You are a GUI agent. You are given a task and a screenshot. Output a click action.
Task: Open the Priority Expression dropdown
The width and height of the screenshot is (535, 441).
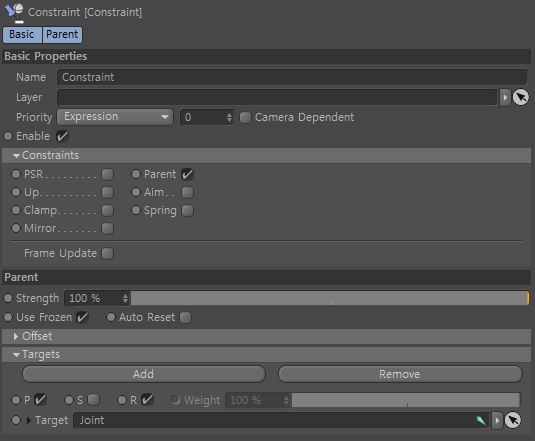115,117
